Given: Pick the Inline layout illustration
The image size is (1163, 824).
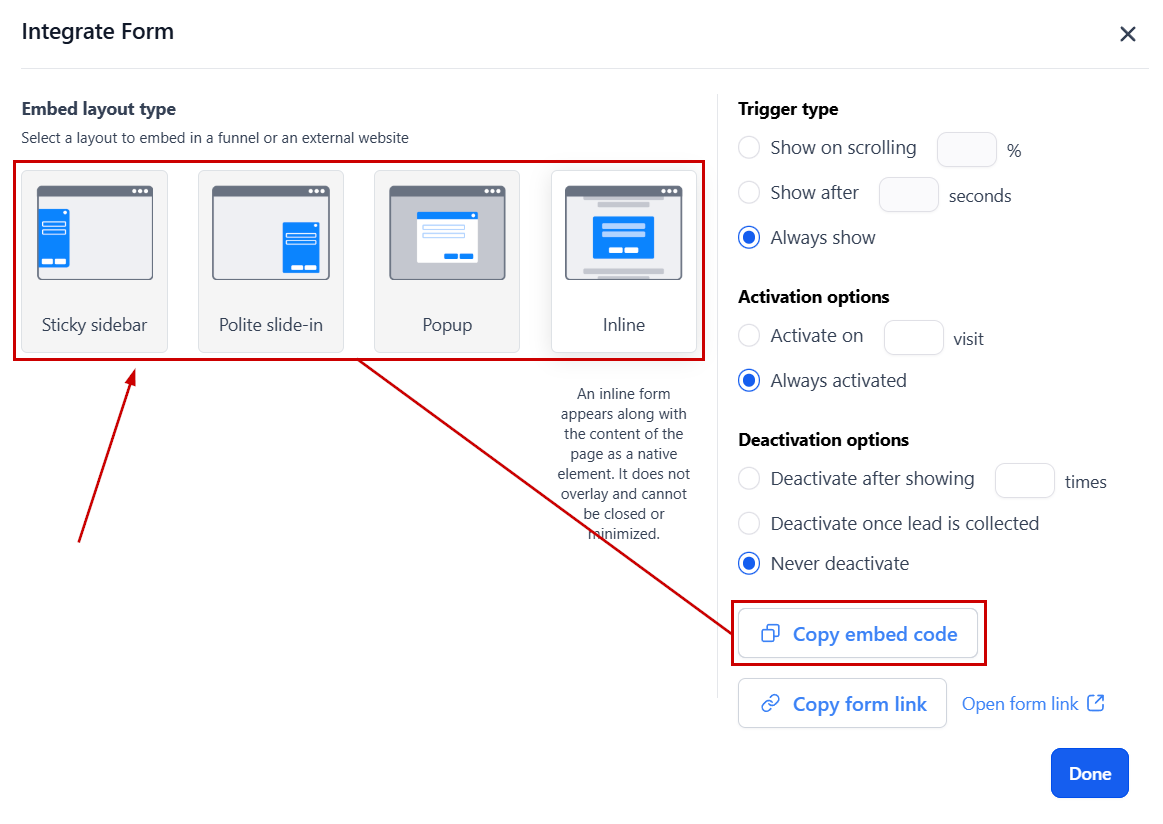Looking at the screenshot, I should click(623, 233).
